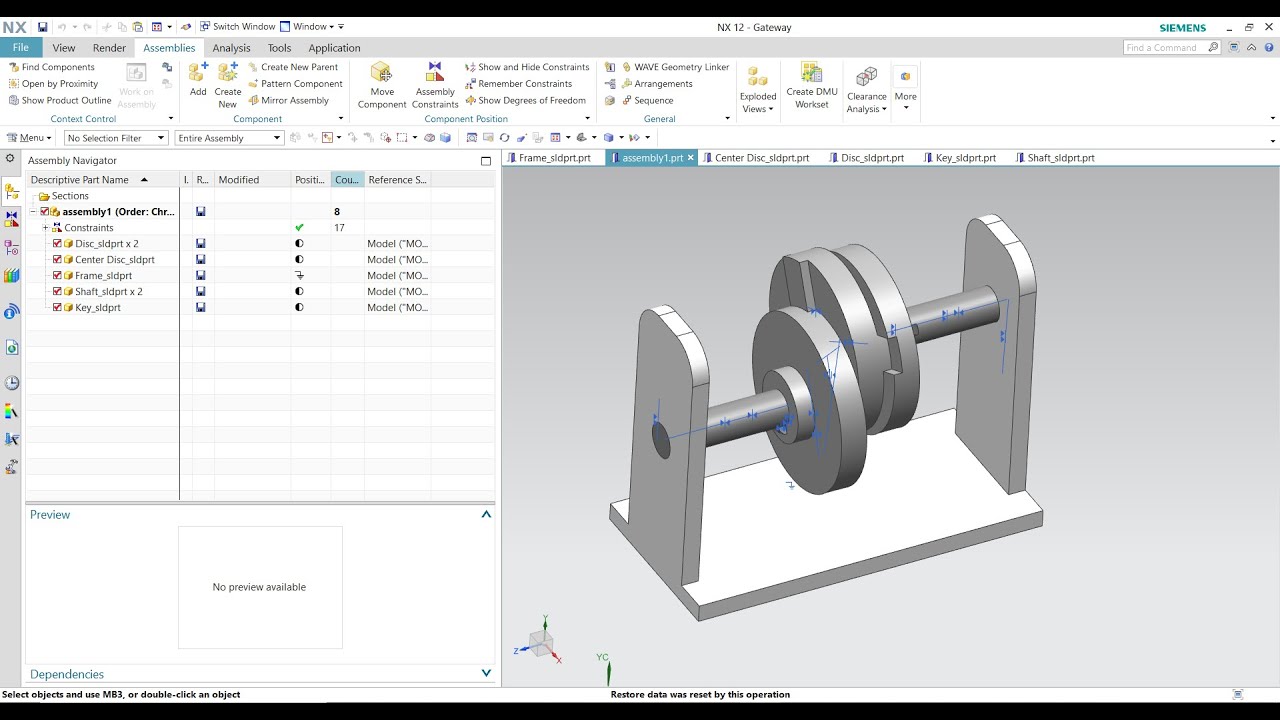Open the Assembly Constraints tool
Screen dimensions: 1280x720
coord(435,84)
